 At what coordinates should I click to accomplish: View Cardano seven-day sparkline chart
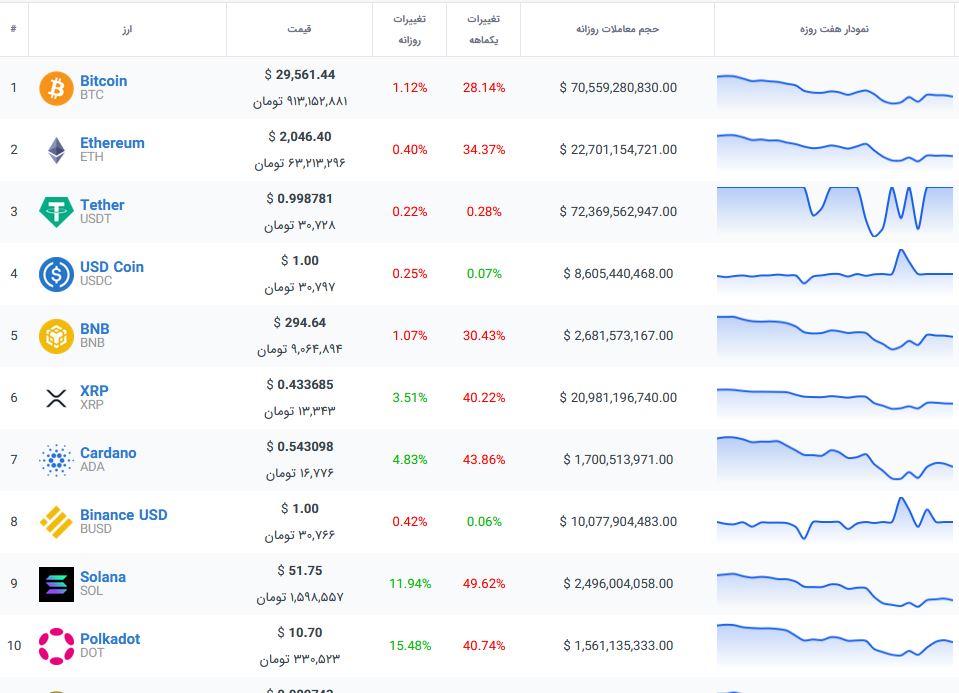pos(835,459)
